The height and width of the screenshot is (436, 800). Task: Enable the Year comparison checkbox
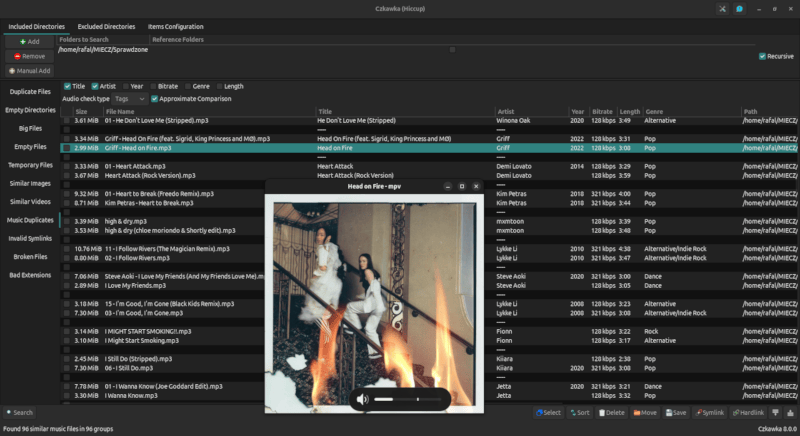point(124,86)
